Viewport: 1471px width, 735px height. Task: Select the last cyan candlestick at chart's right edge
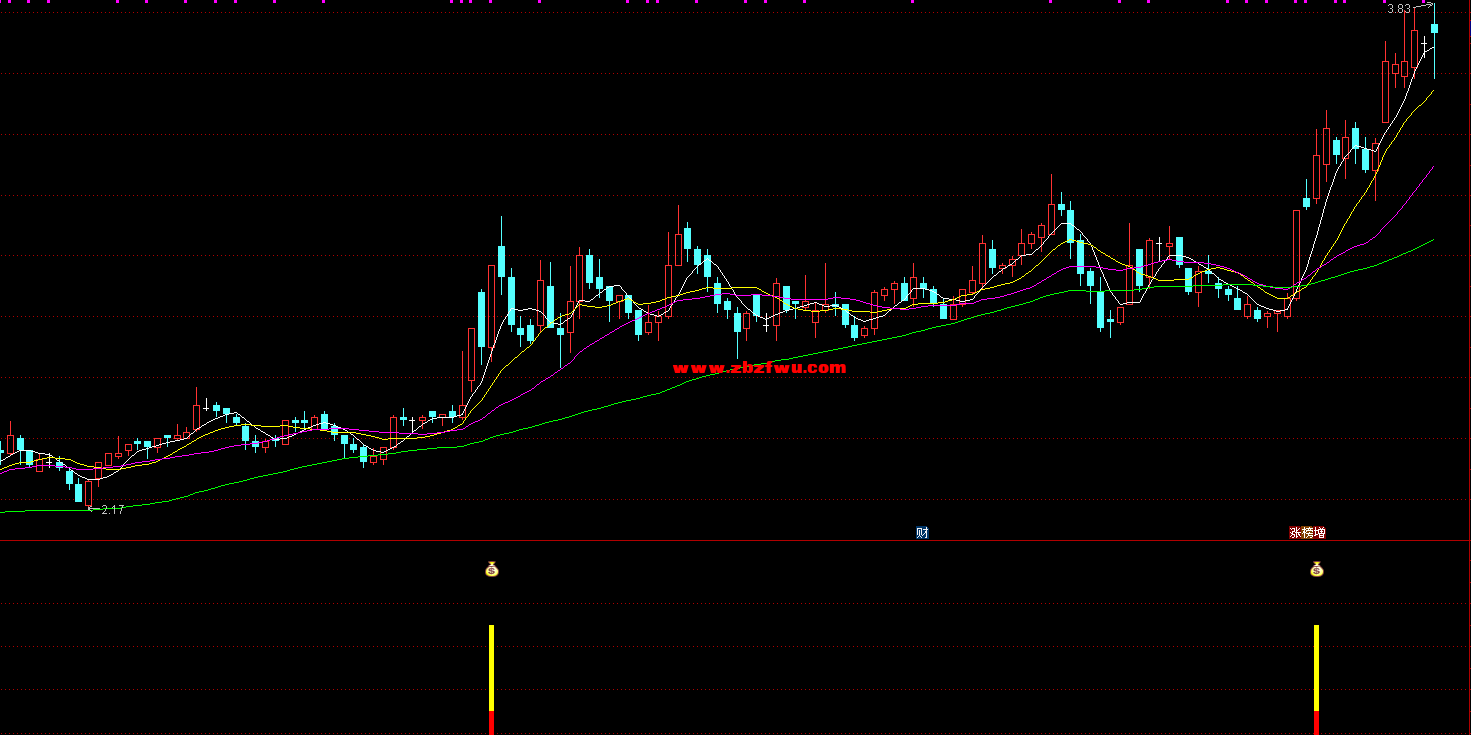1434,29
